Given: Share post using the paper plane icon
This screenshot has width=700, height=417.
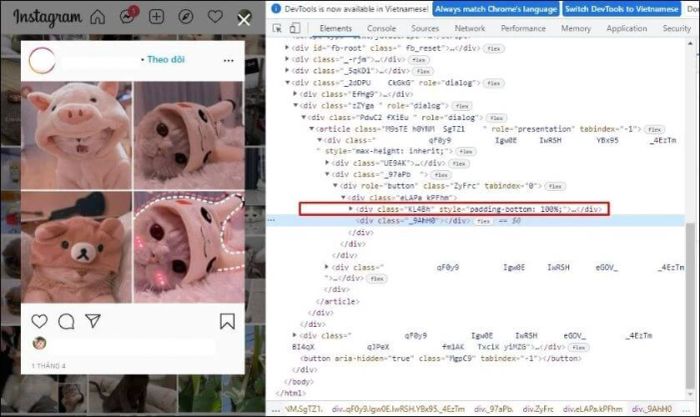Looking at the screenshot, I should pos(93,321).
